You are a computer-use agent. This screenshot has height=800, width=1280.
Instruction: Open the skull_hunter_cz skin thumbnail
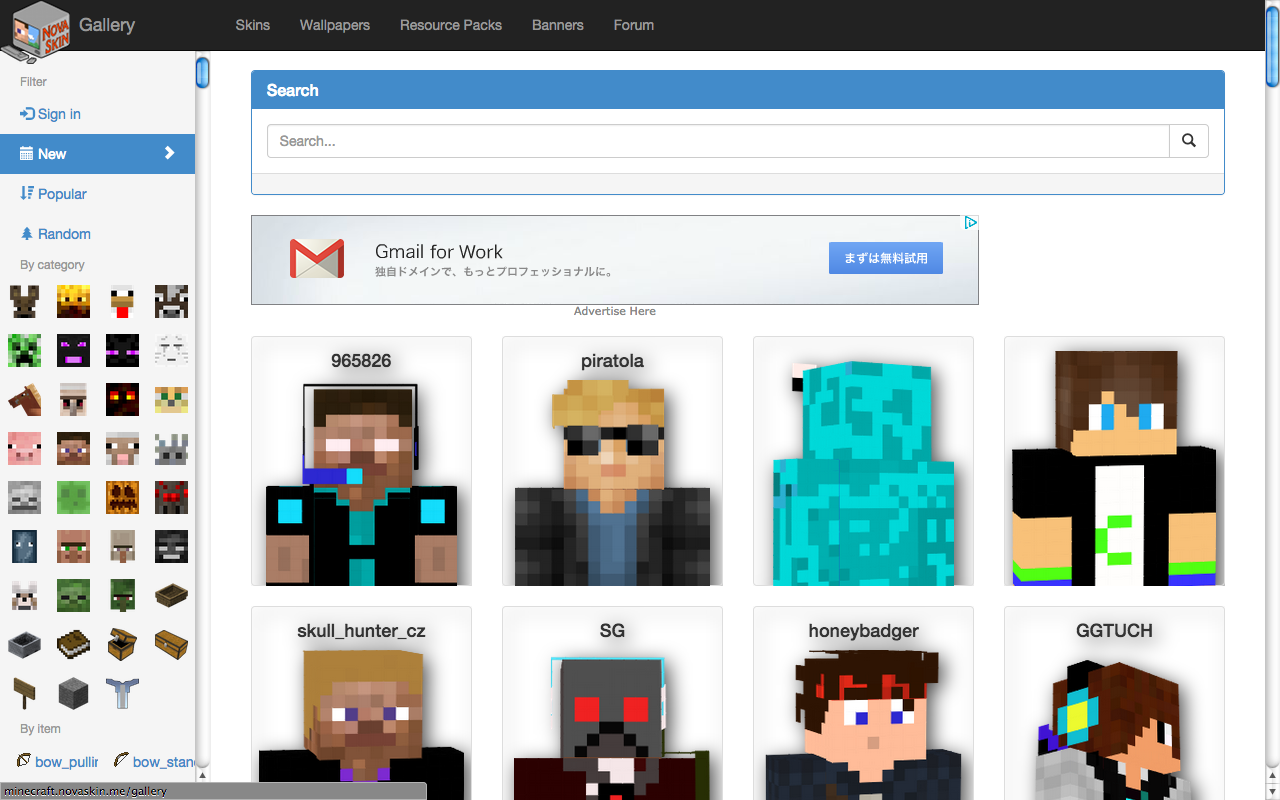361,703
